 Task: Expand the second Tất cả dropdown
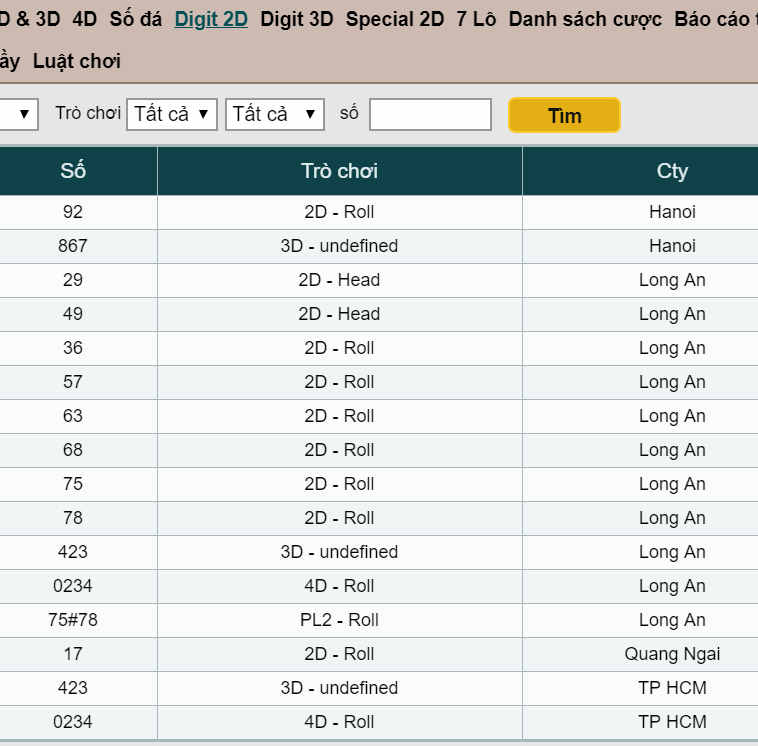click(275, 115)
